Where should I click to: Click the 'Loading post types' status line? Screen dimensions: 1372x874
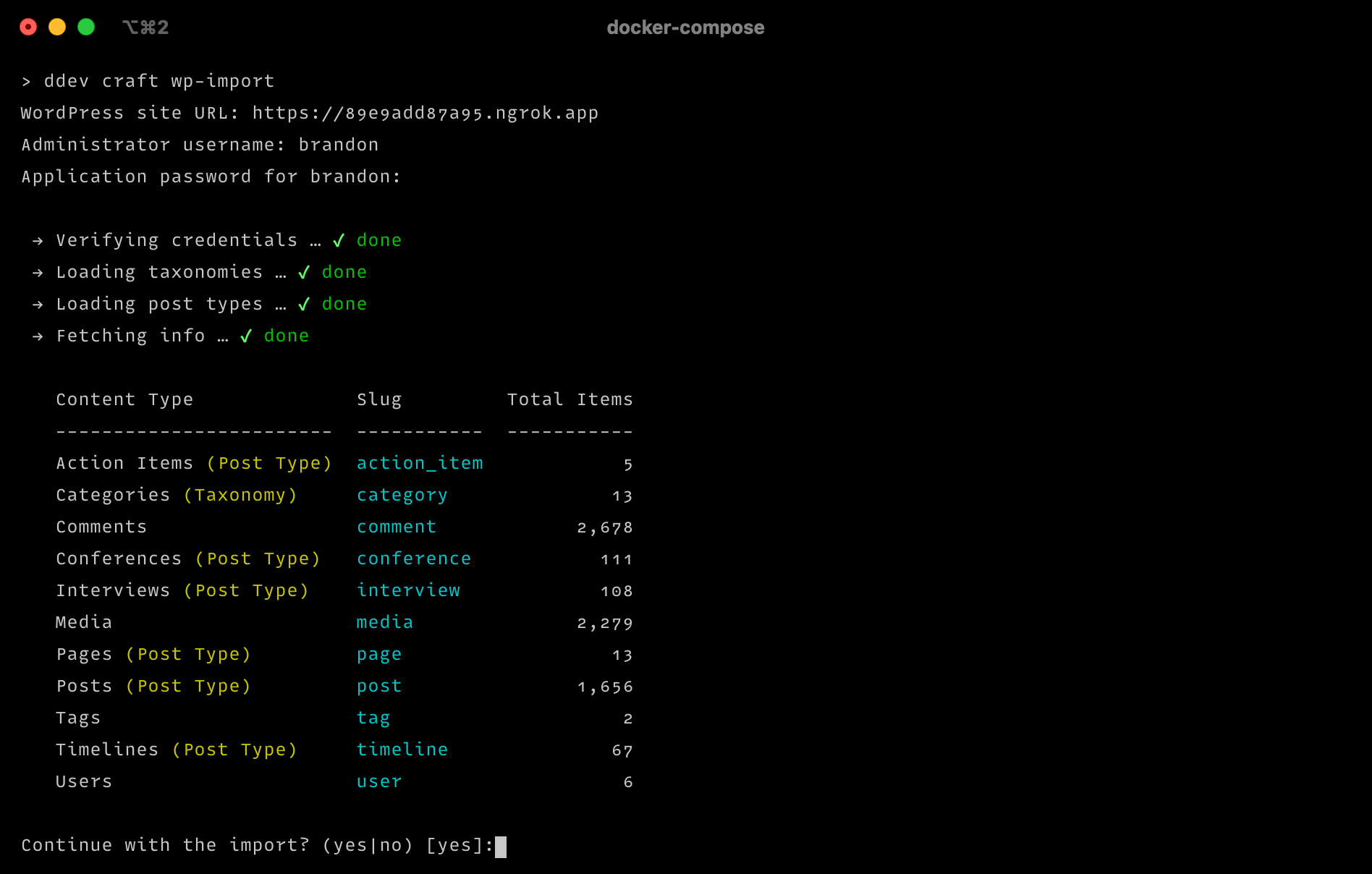click(200, 304)
